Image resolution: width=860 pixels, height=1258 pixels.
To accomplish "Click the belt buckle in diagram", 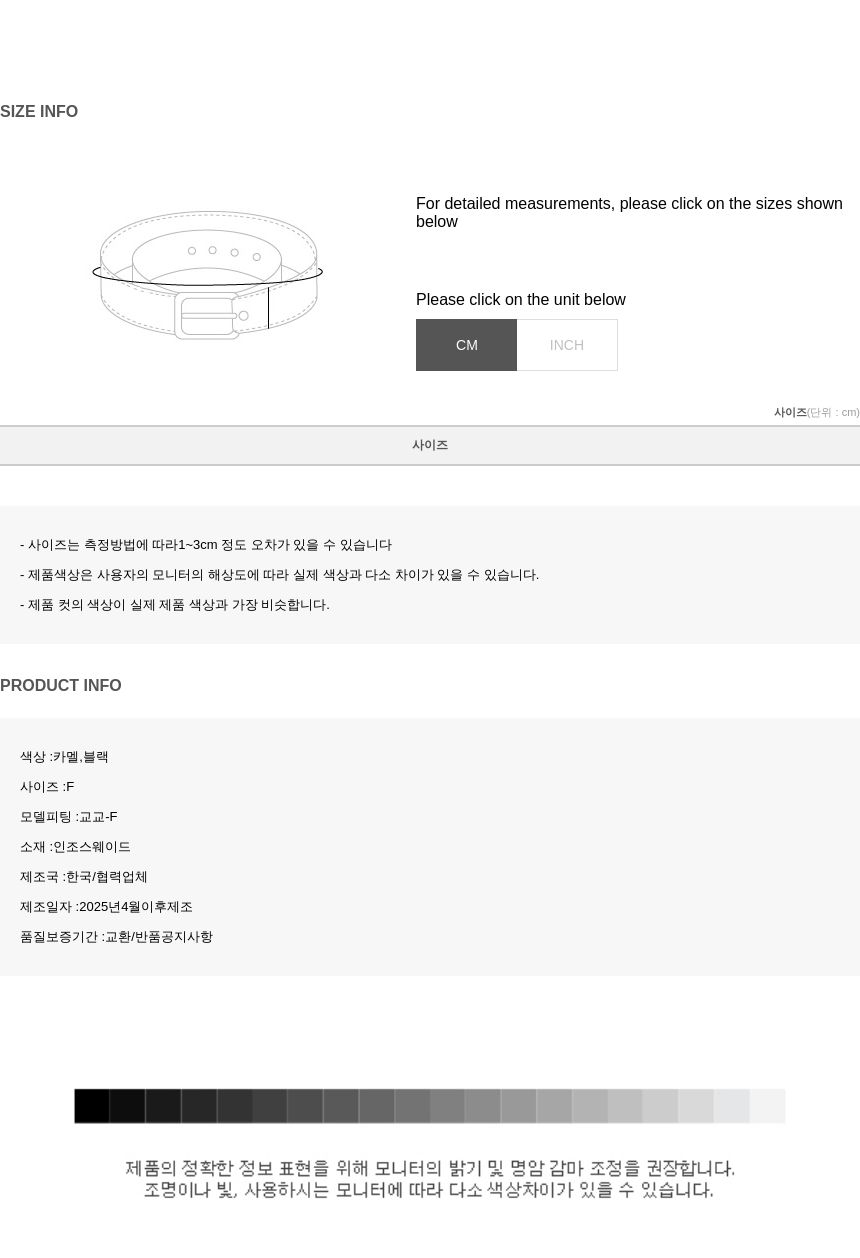I will click(x=208, y=316).
